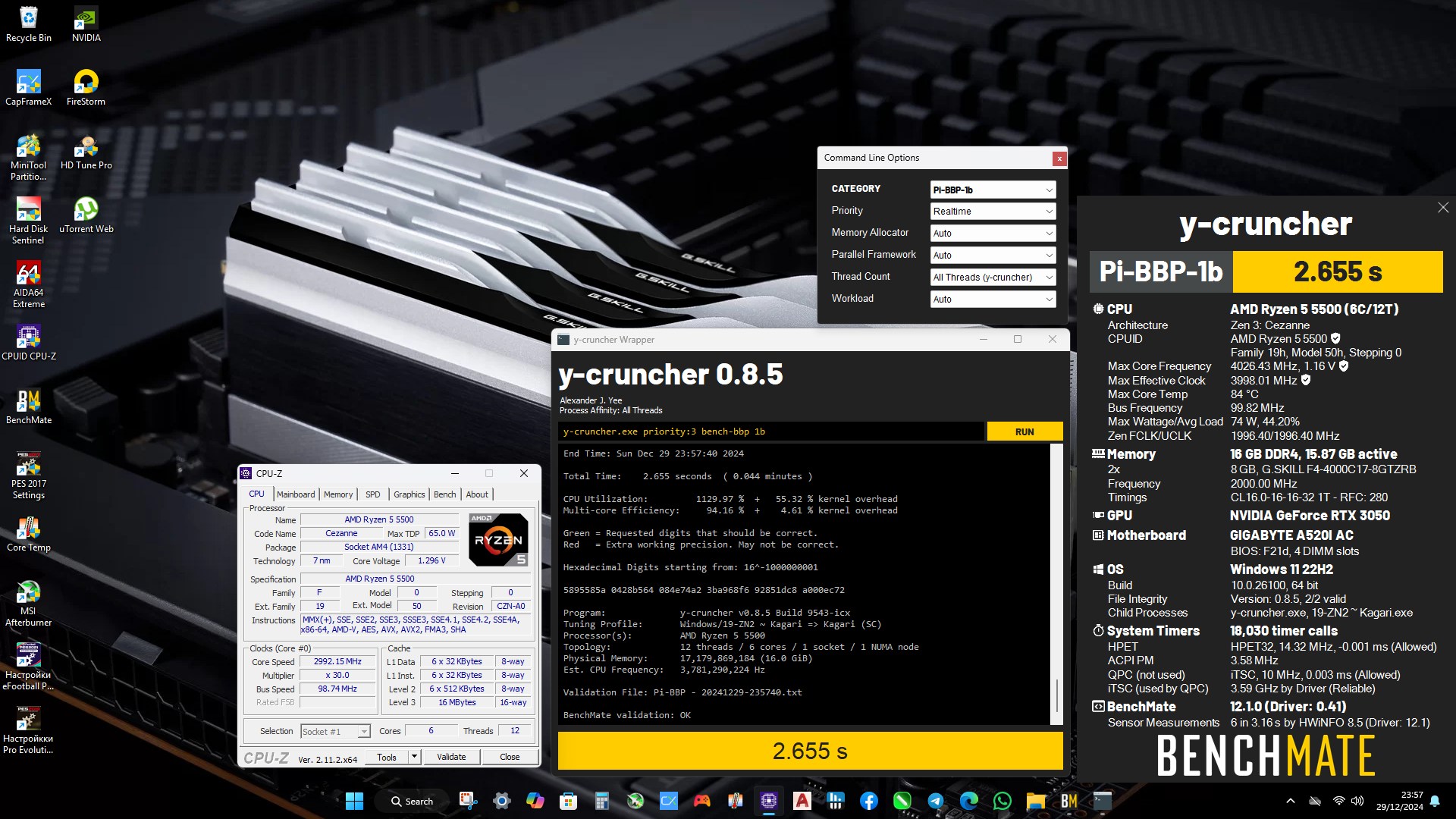The image size is (1456, 819).
Task: Open the CPU-Z Tools dropdown arrow
Action: point(414,757)
